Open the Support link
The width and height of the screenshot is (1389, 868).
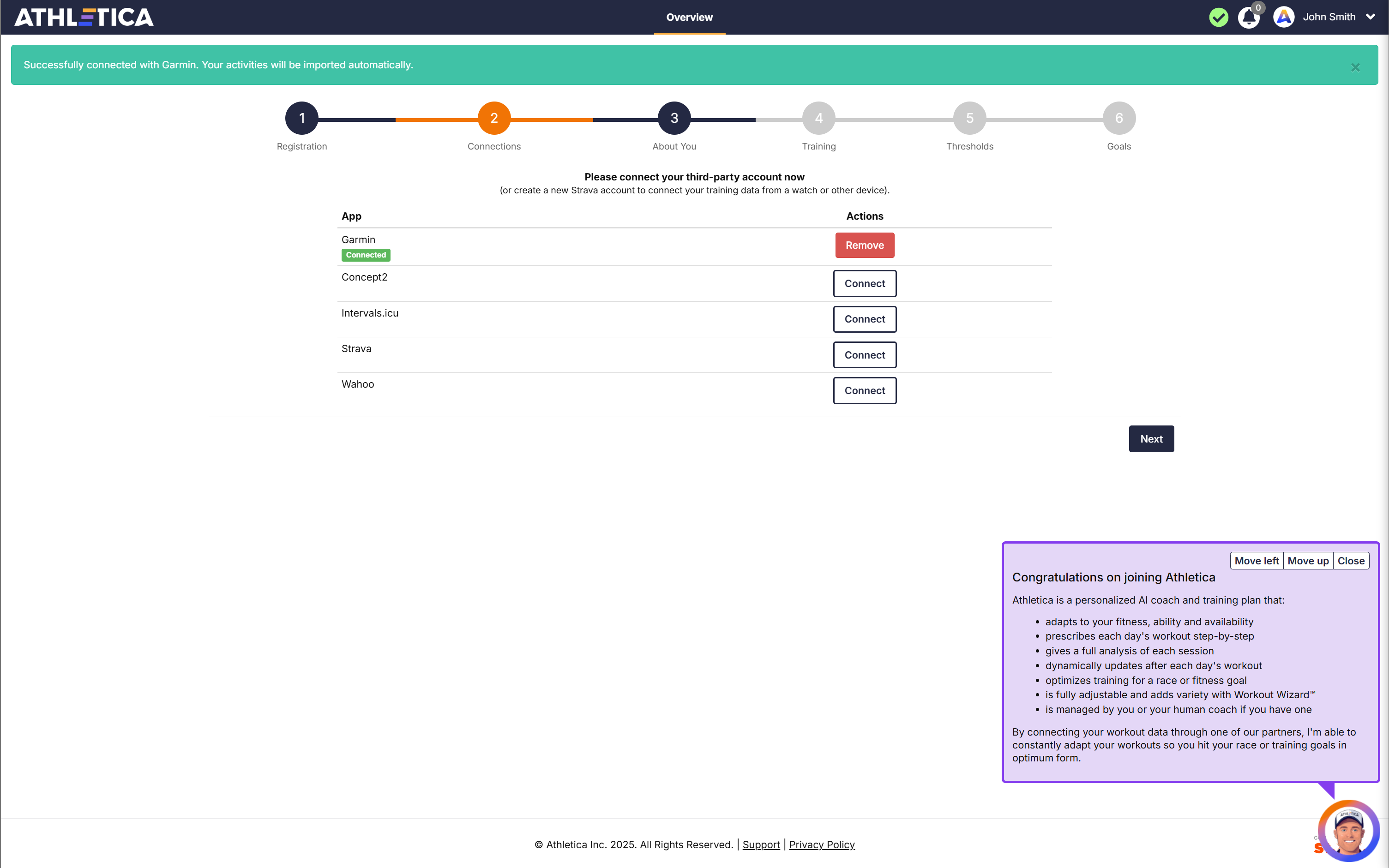761,844
